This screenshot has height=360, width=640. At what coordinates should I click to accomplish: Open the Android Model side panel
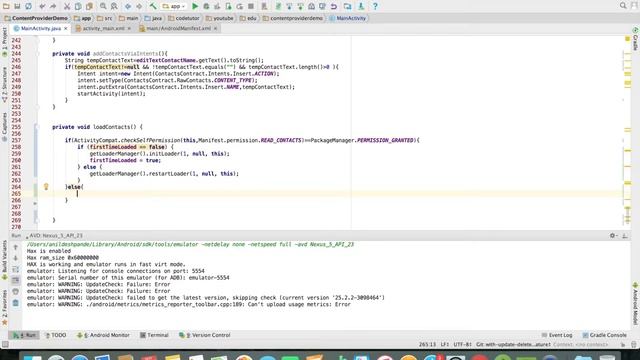click(x=636, y=304)
